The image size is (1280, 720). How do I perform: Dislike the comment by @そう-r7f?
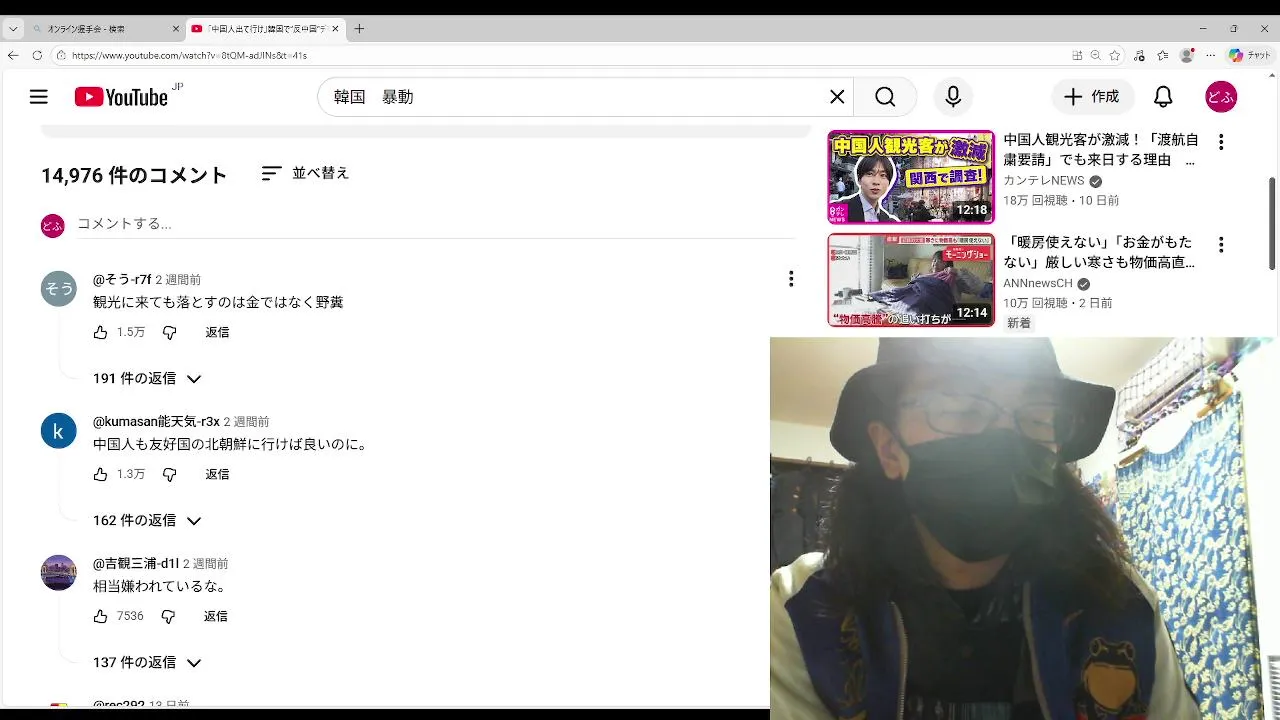click(169, 332)
